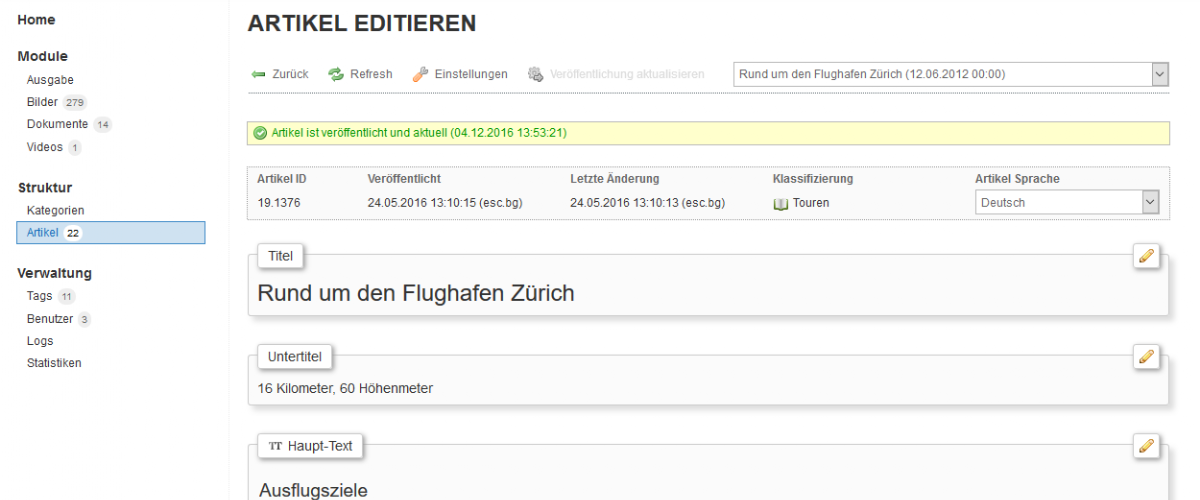The width and height of the screenshot is (1200, 500).
Task: Open Statistiken page
Action: [54, 362]
